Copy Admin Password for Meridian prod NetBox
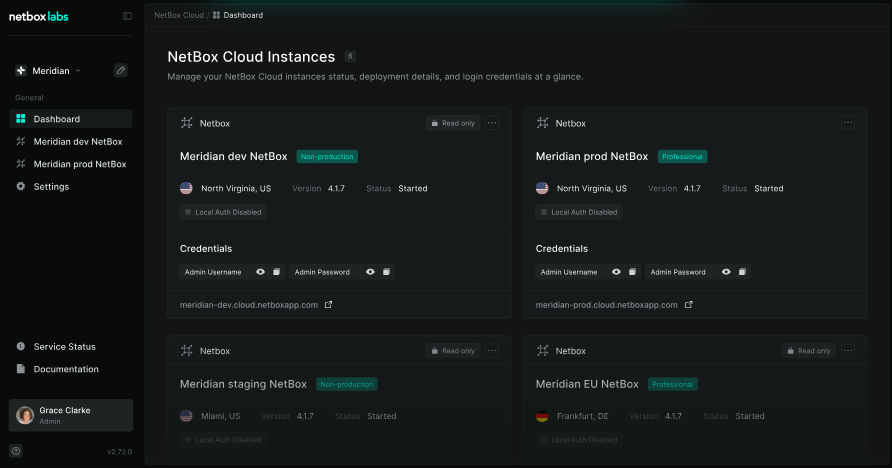This screenshot has width=892, height=468. pos(742,272)
